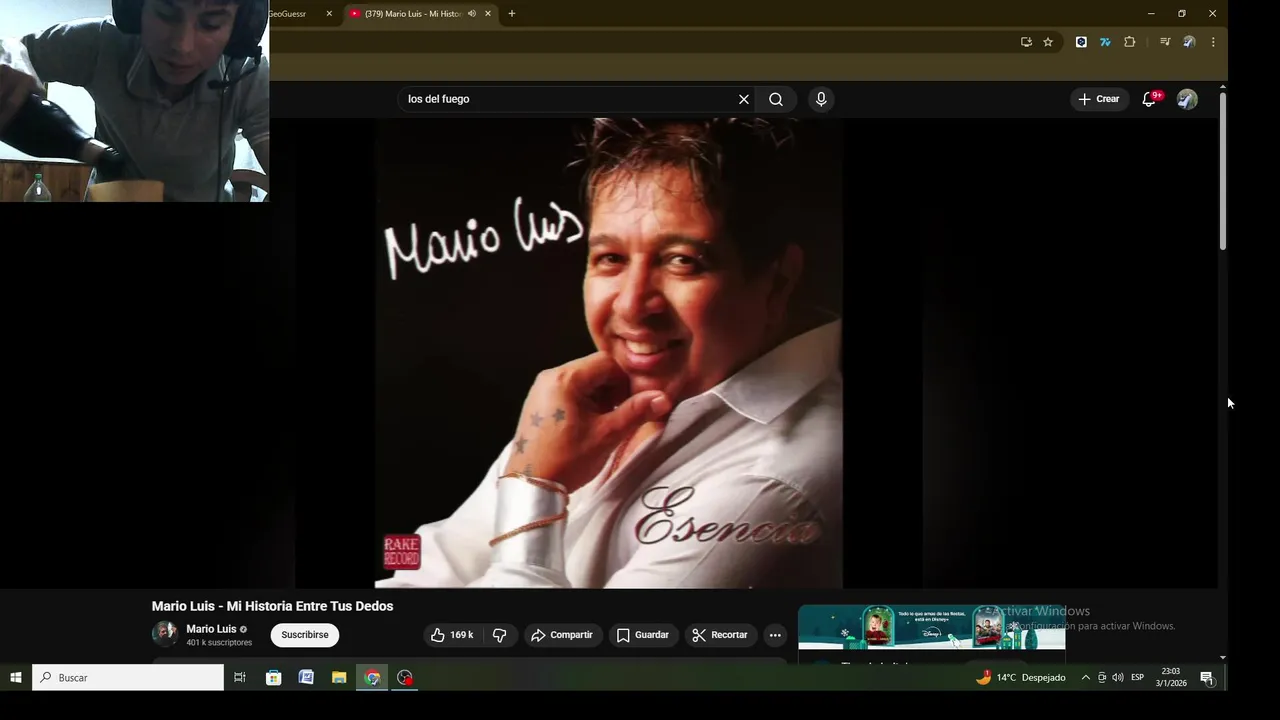Image resolution: width=1280 pixels, height=720 pixels.
Task: Open File Explorer from taskbar
Action: coord(339,677)
